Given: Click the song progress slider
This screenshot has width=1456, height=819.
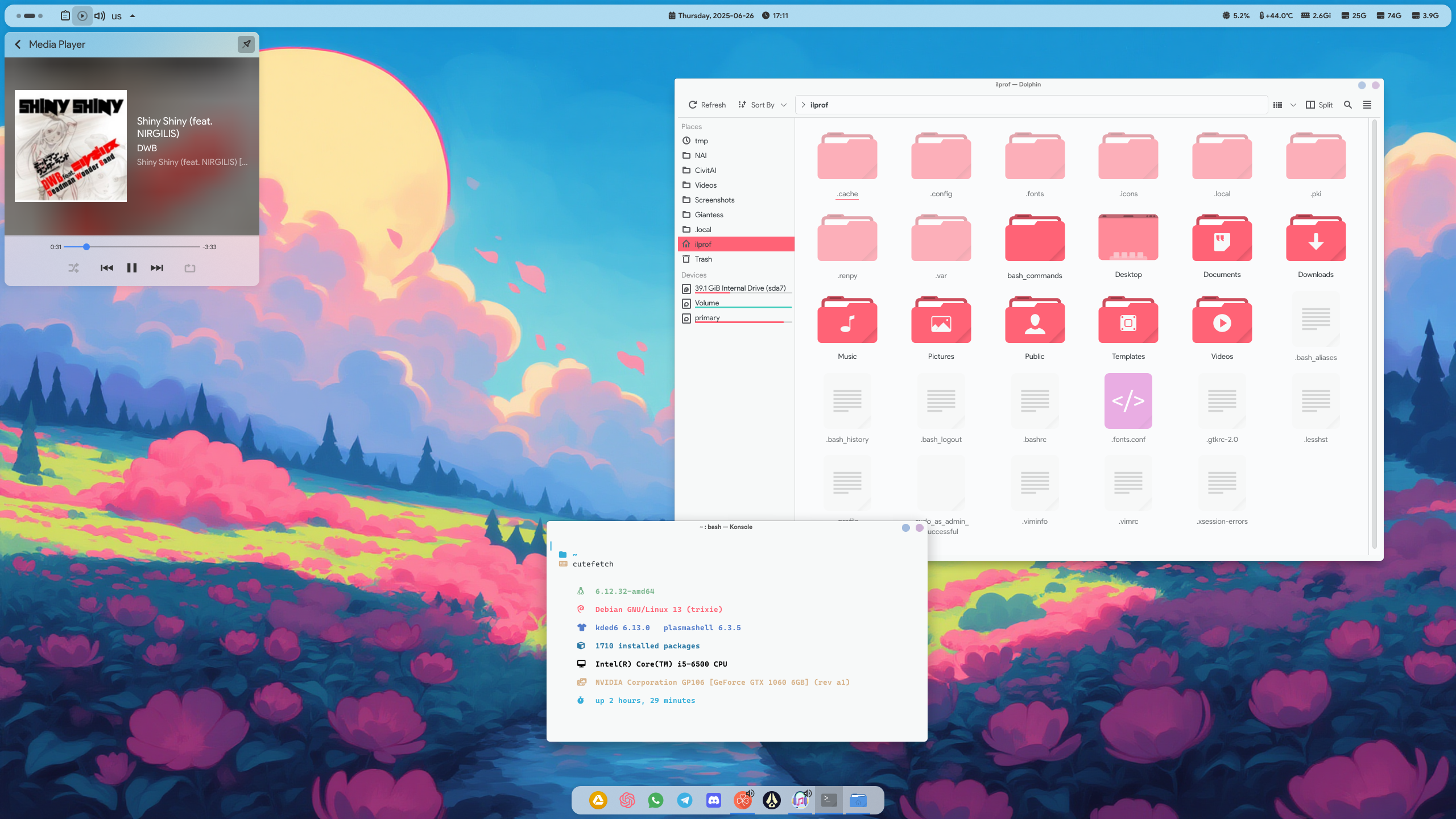Looking at the screenshot, I should [x=131, y=247].
